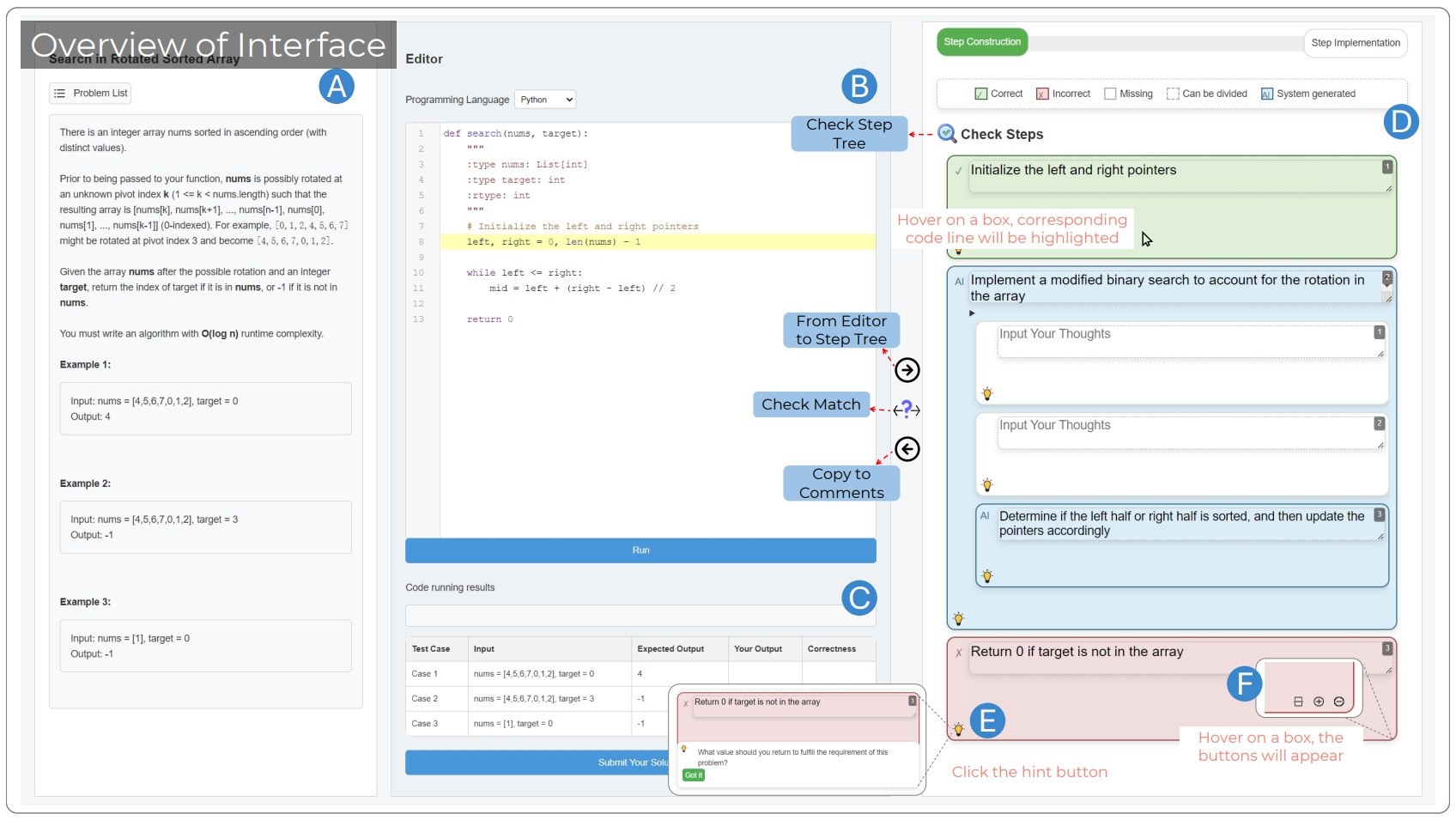The image size is (1456, 820).
Task: Click the plus-circle add step icon
Action: coord(1319,702)
